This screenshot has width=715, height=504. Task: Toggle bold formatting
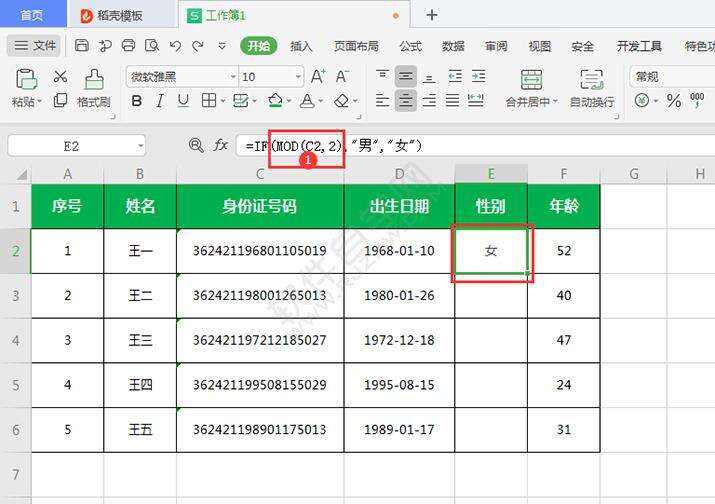[x=136, y=100]
